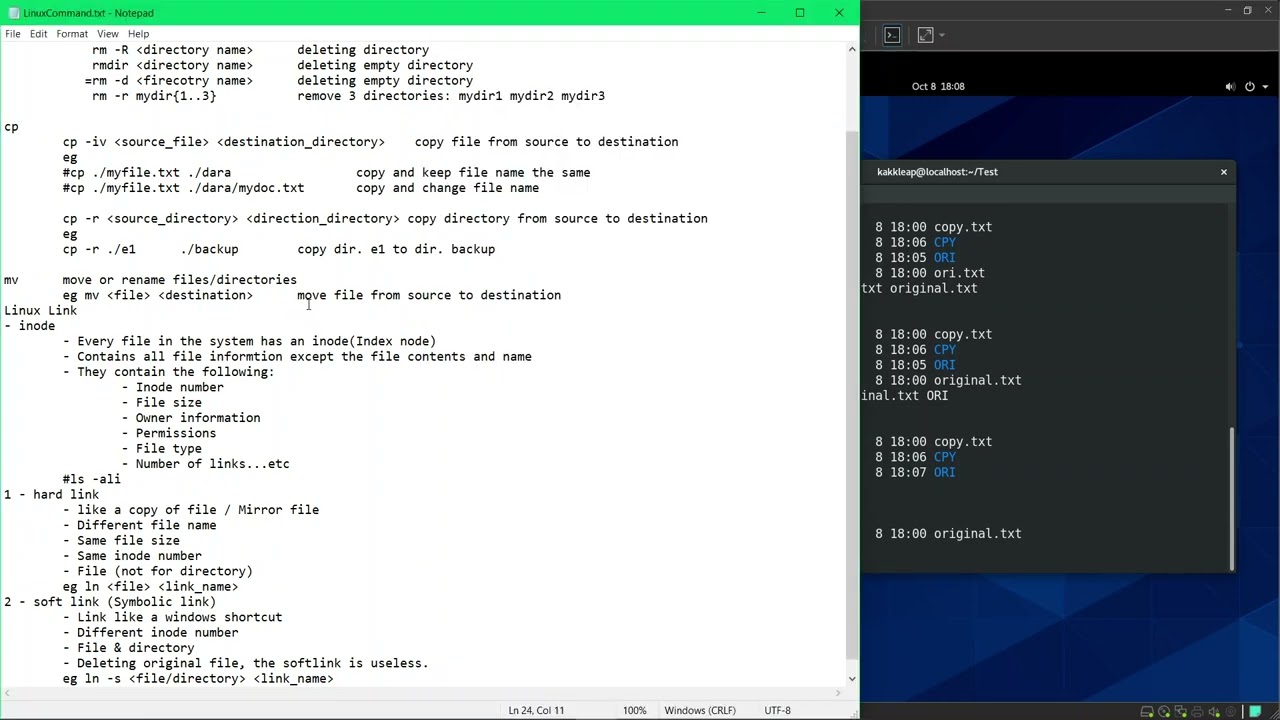The width and height of the screenshot is (1280, 720).
Task: Click the '2 - soft link (Symbolic link)' heading
Action: coord(110,602)
